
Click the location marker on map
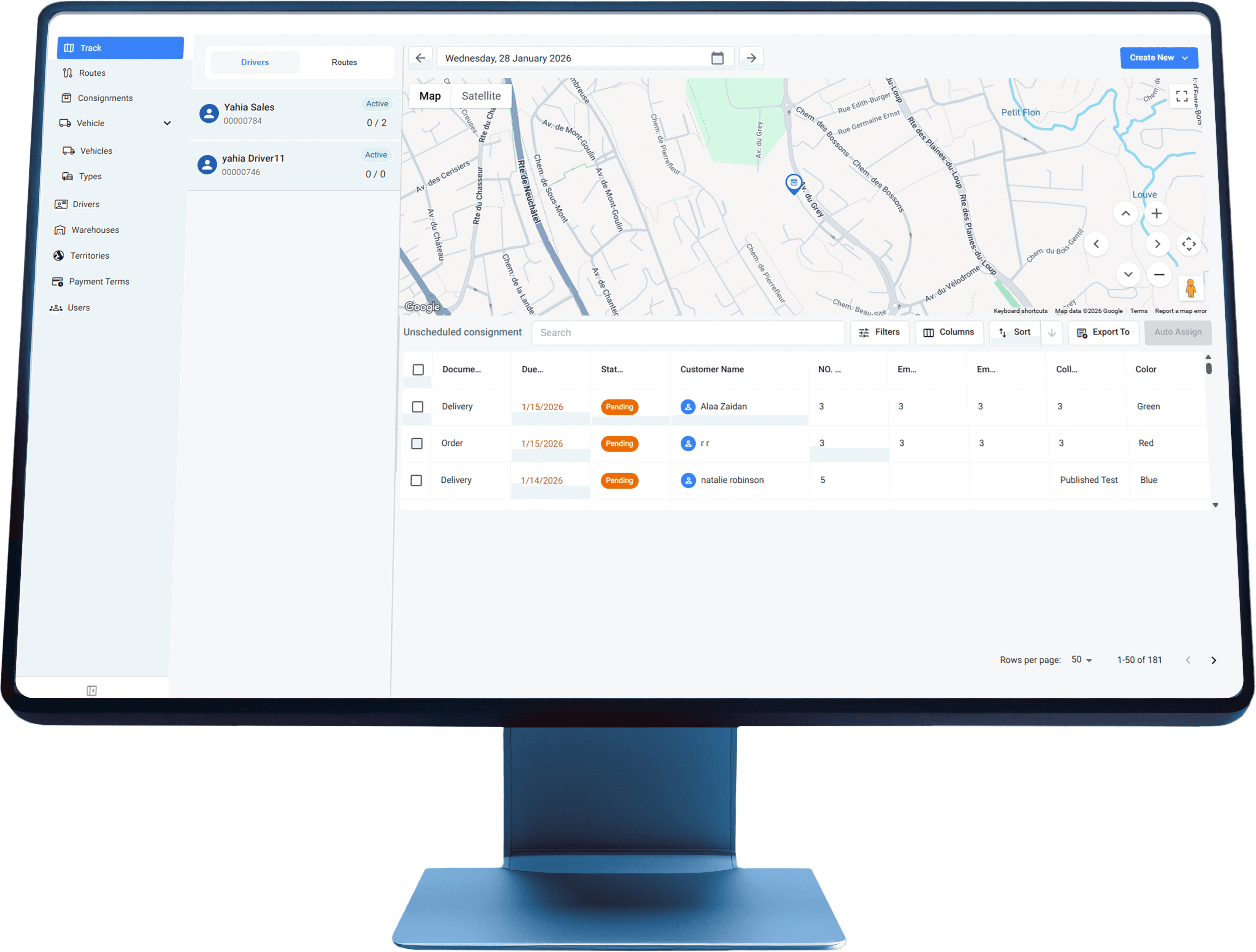click(793, 183)
